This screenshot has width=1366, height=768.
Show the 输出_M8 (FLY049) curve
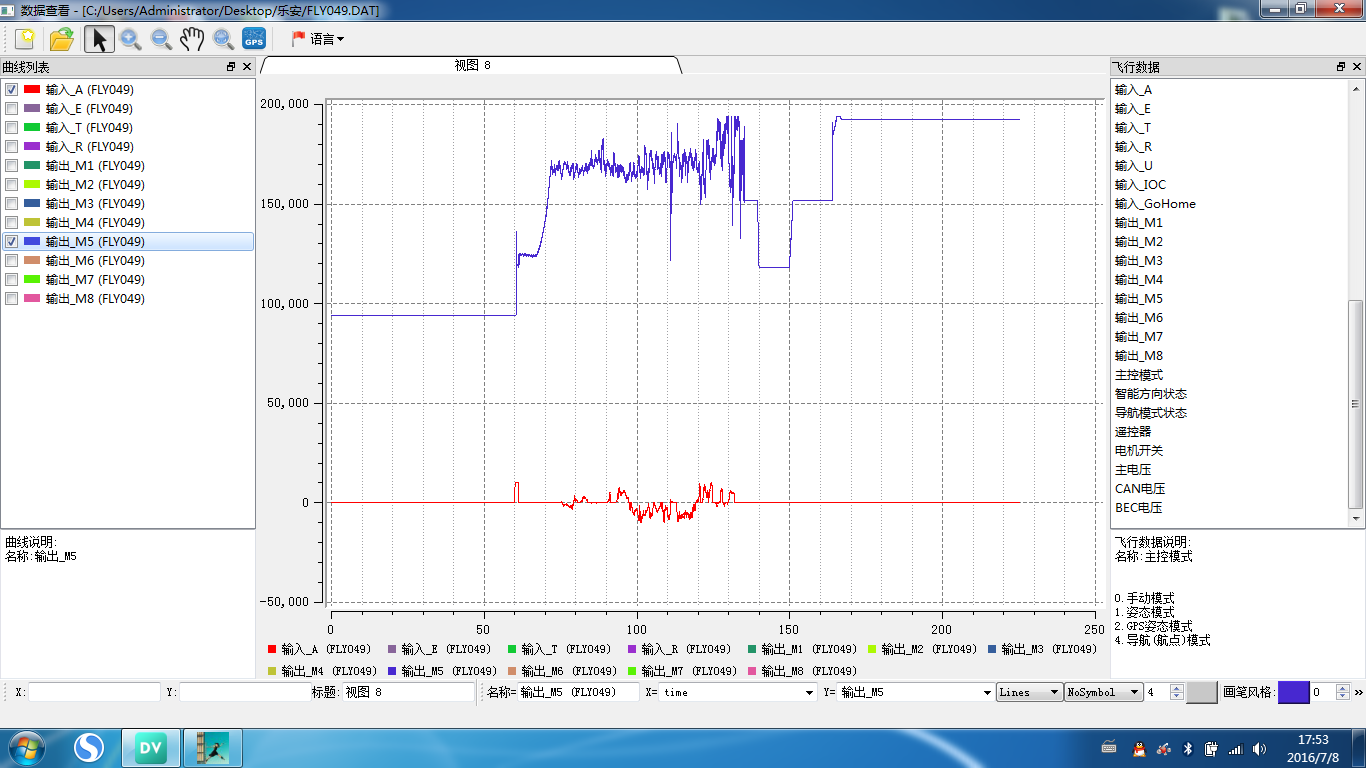(x=12, y=299)
